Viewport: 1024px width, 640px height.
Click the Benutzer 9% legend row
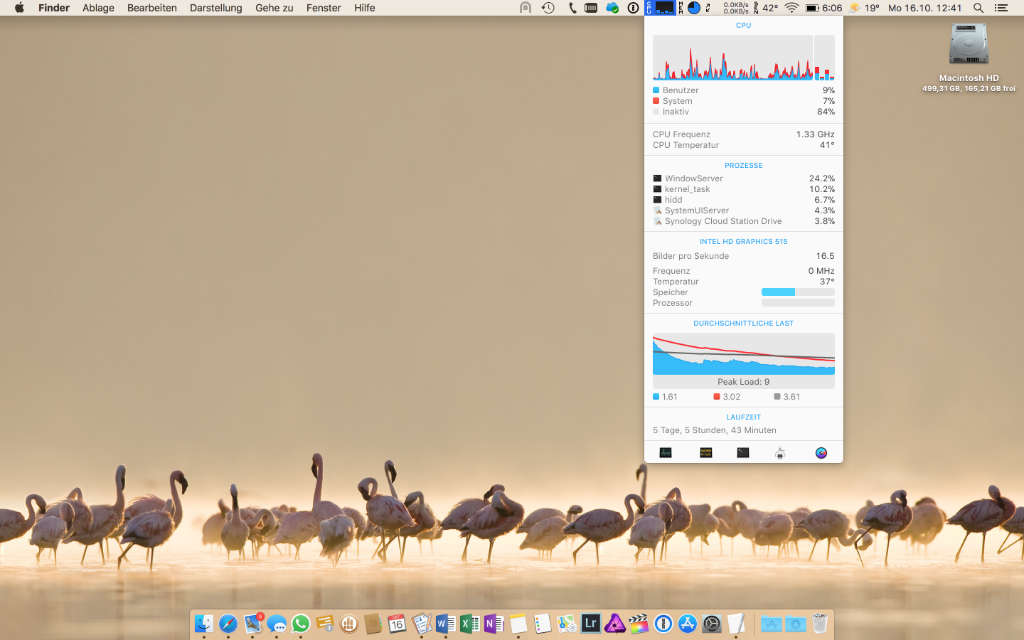point(743,90)
